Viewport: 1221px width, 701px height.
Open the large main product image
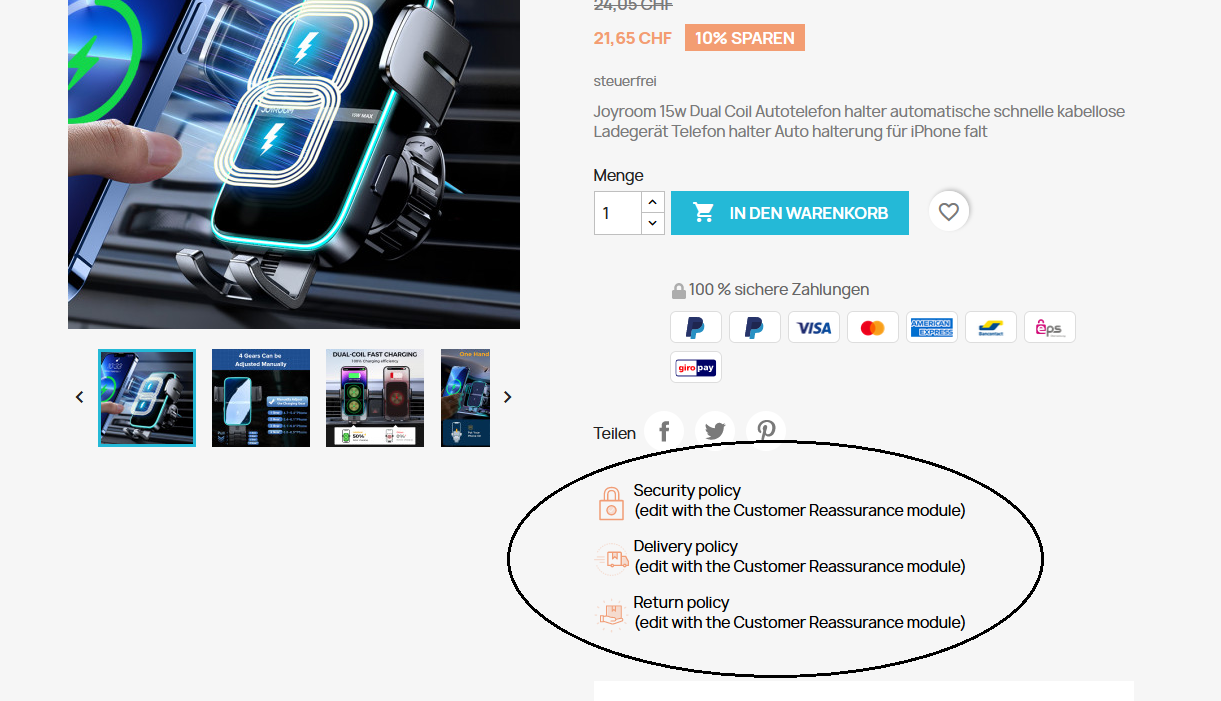click(294, 164)
